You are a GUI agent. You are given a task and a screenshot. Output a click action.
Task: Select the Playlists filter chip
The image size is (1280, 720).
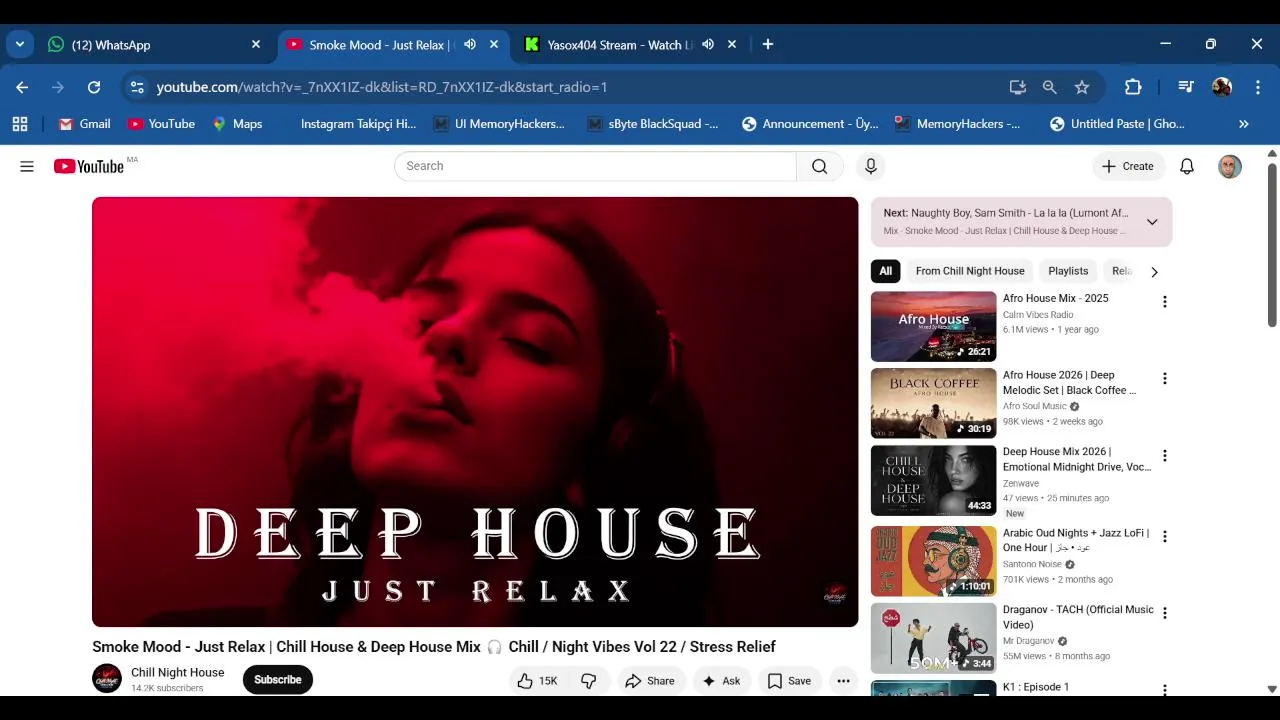1068,271
